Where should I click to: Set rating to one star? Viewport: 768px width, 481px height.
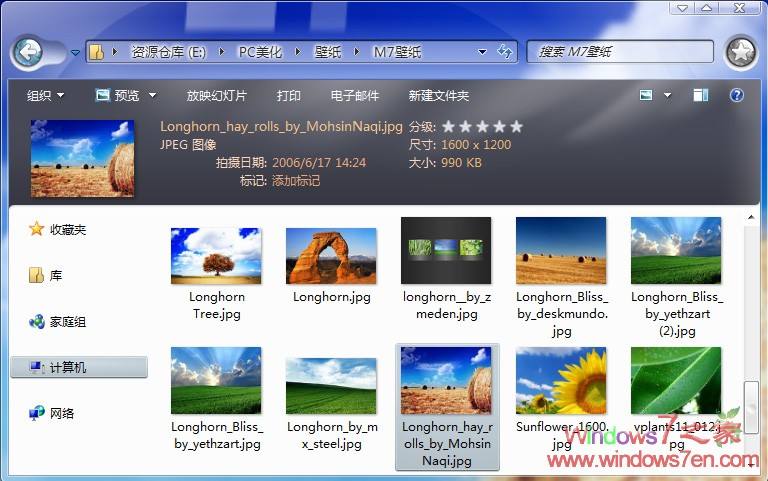pyautogui.click(x=448, y=127)
